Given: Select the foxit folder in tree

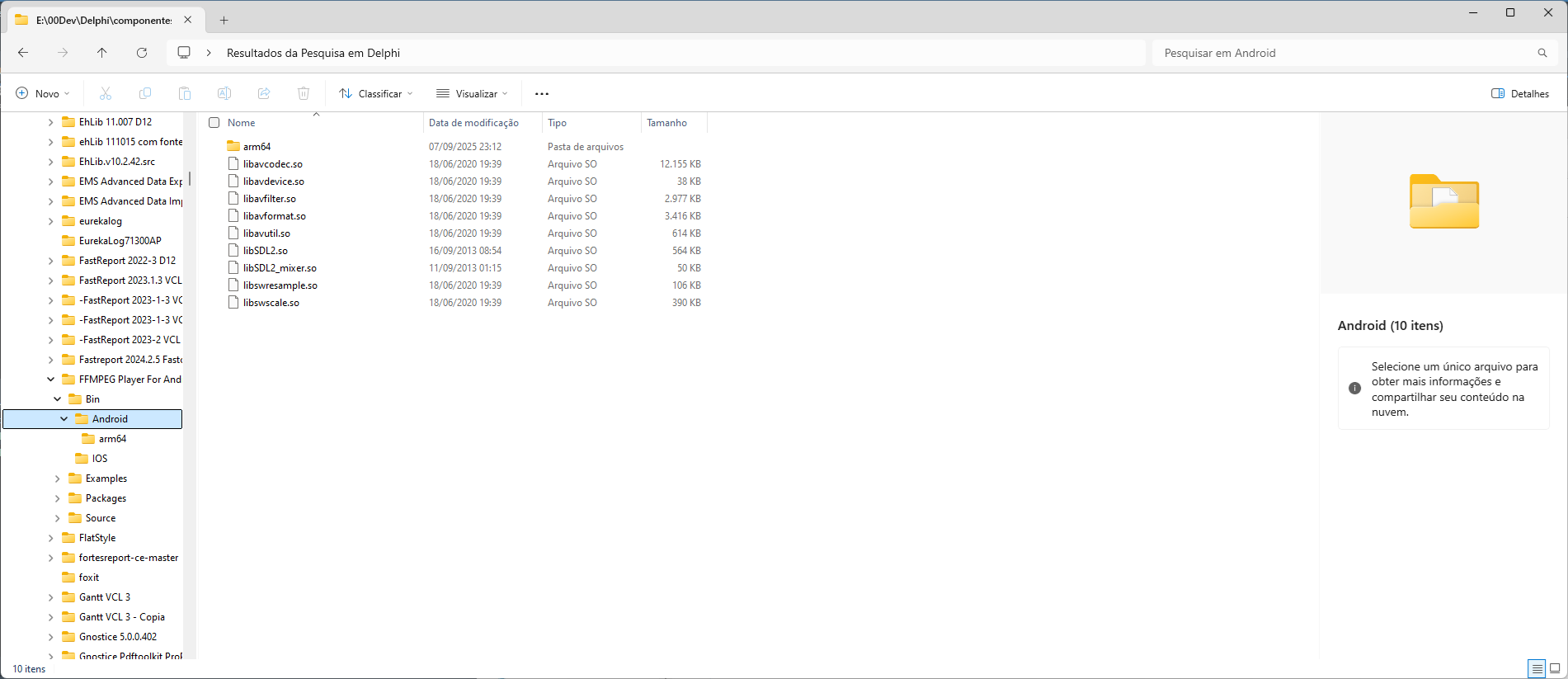Looking at the screenshot, I should (x=88, y=578).
